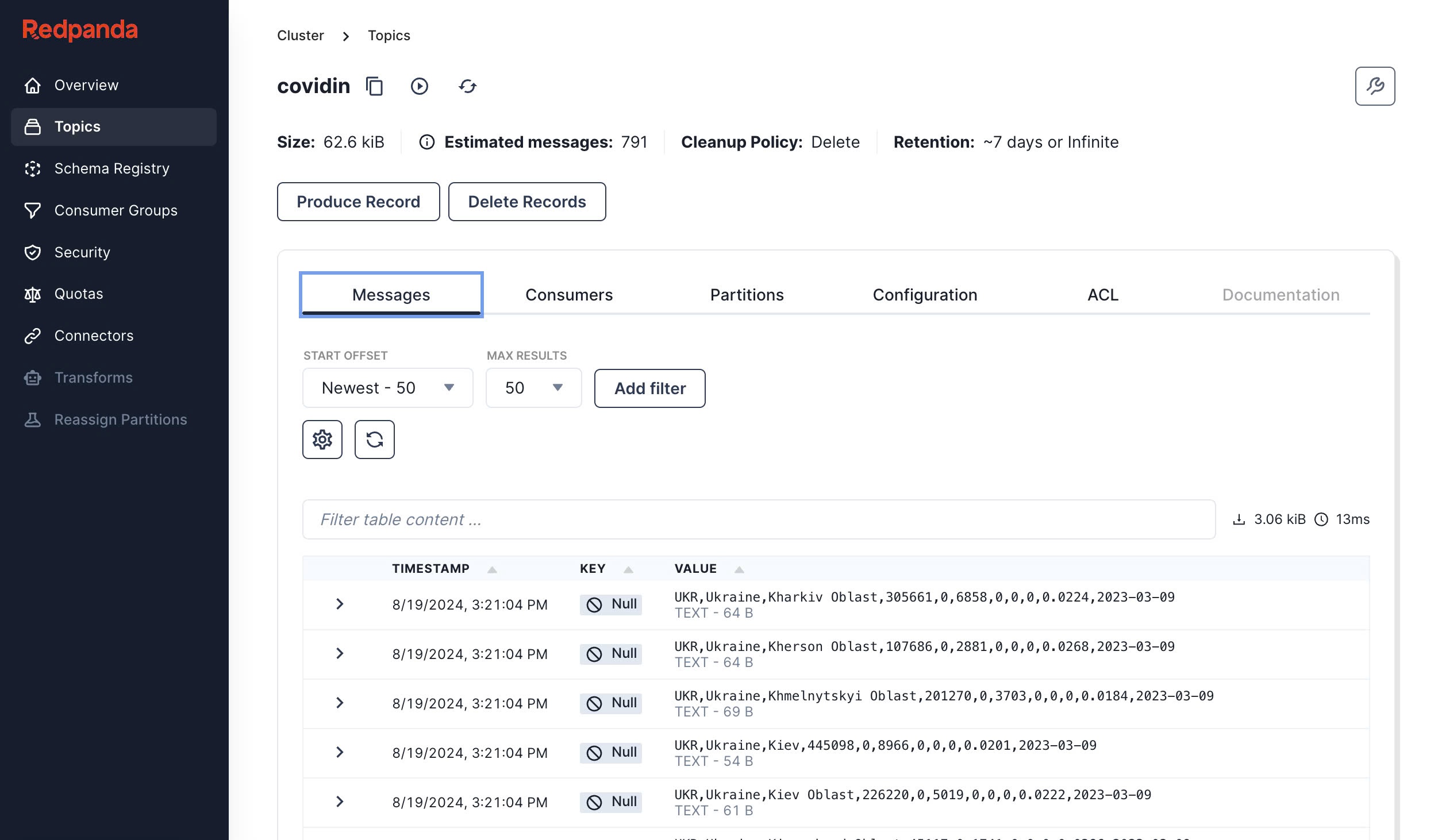The width and height of the screenshot is (1438, 840).
Task: Focus the Filter table content field
Action: point(759,519)
